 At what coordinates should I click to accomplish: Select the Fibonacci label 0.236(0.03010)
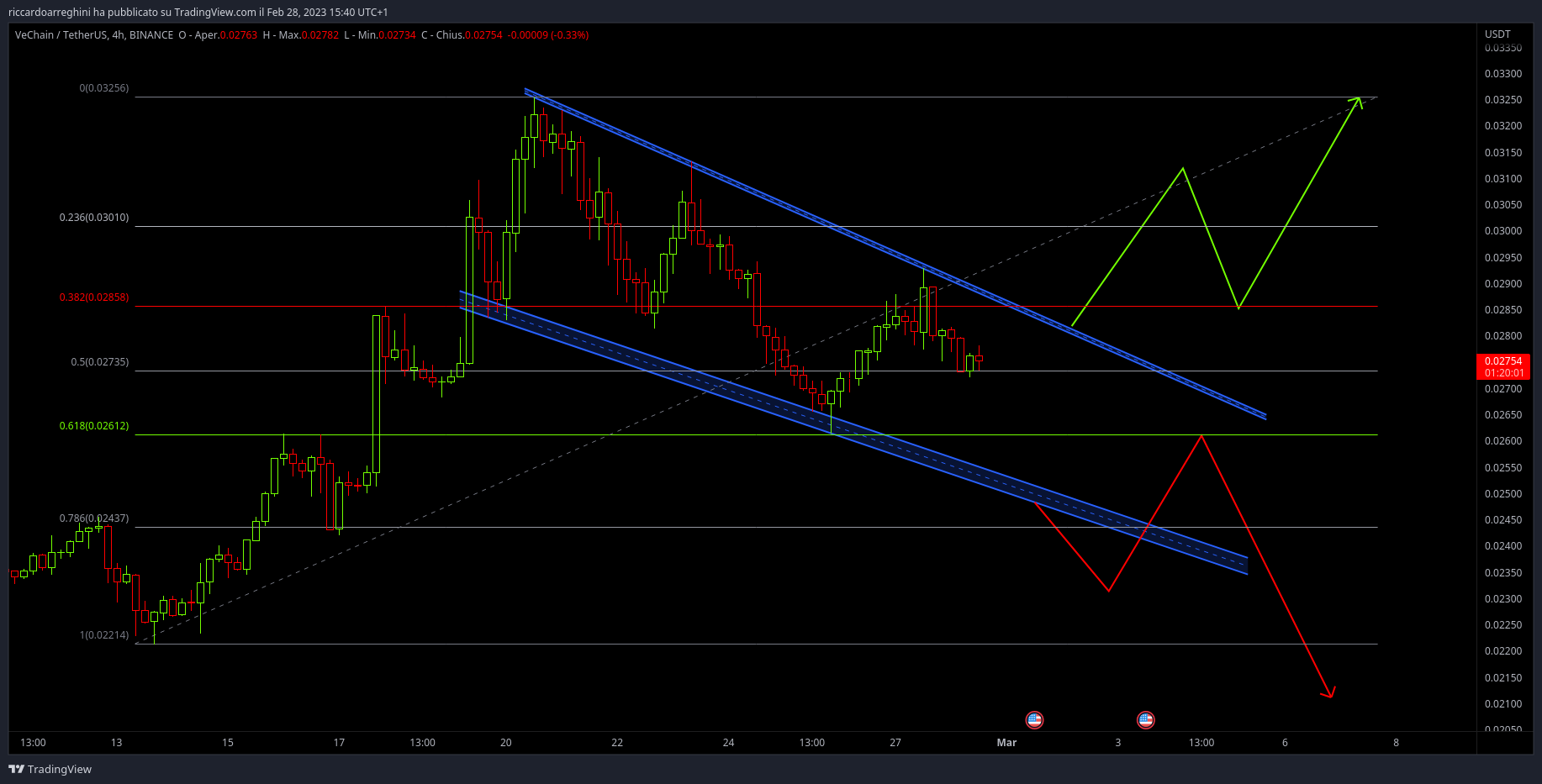(94, 218)
